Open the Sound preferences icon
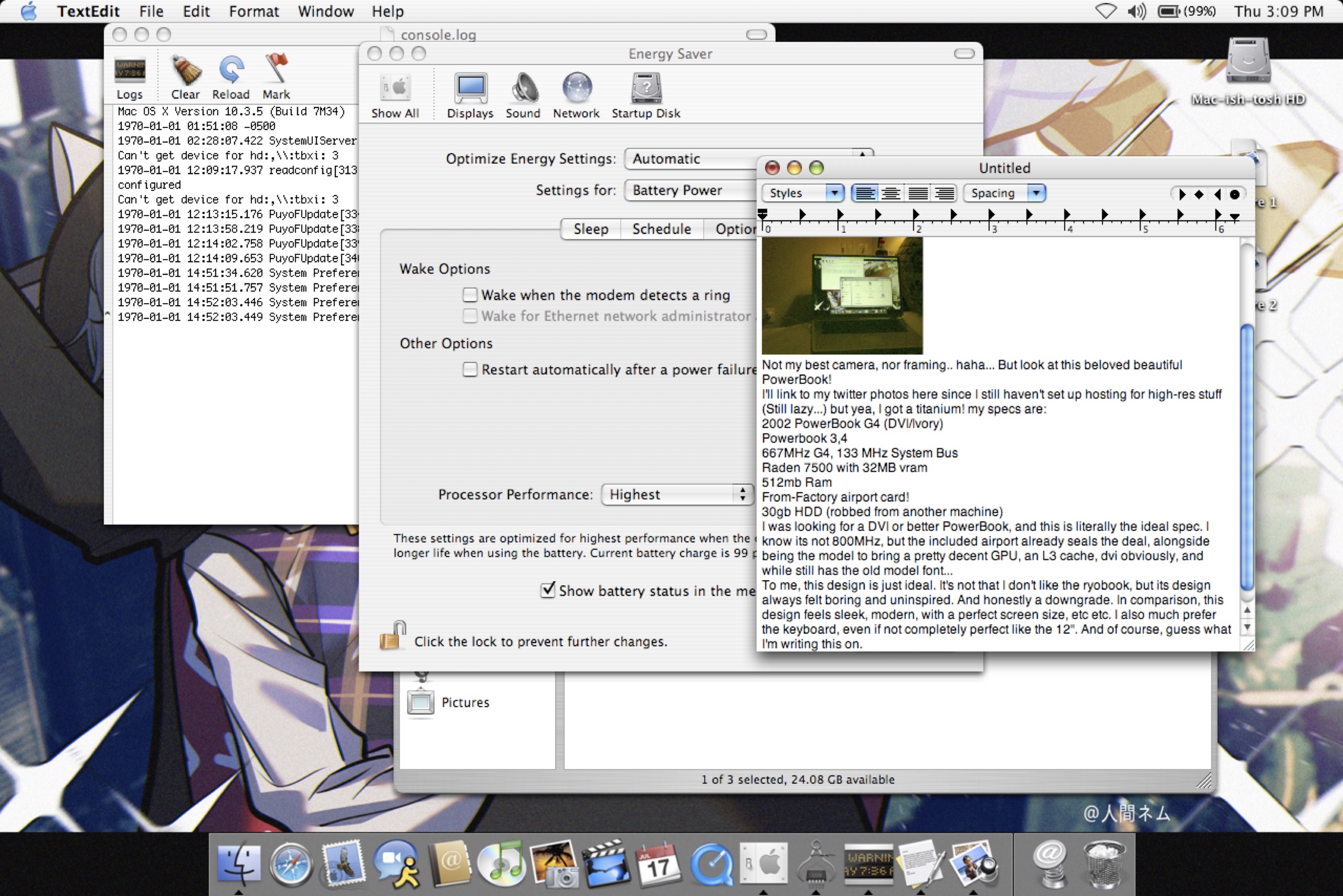The image size is (1343, 896). pyautogui.click(x=523, y=89)
